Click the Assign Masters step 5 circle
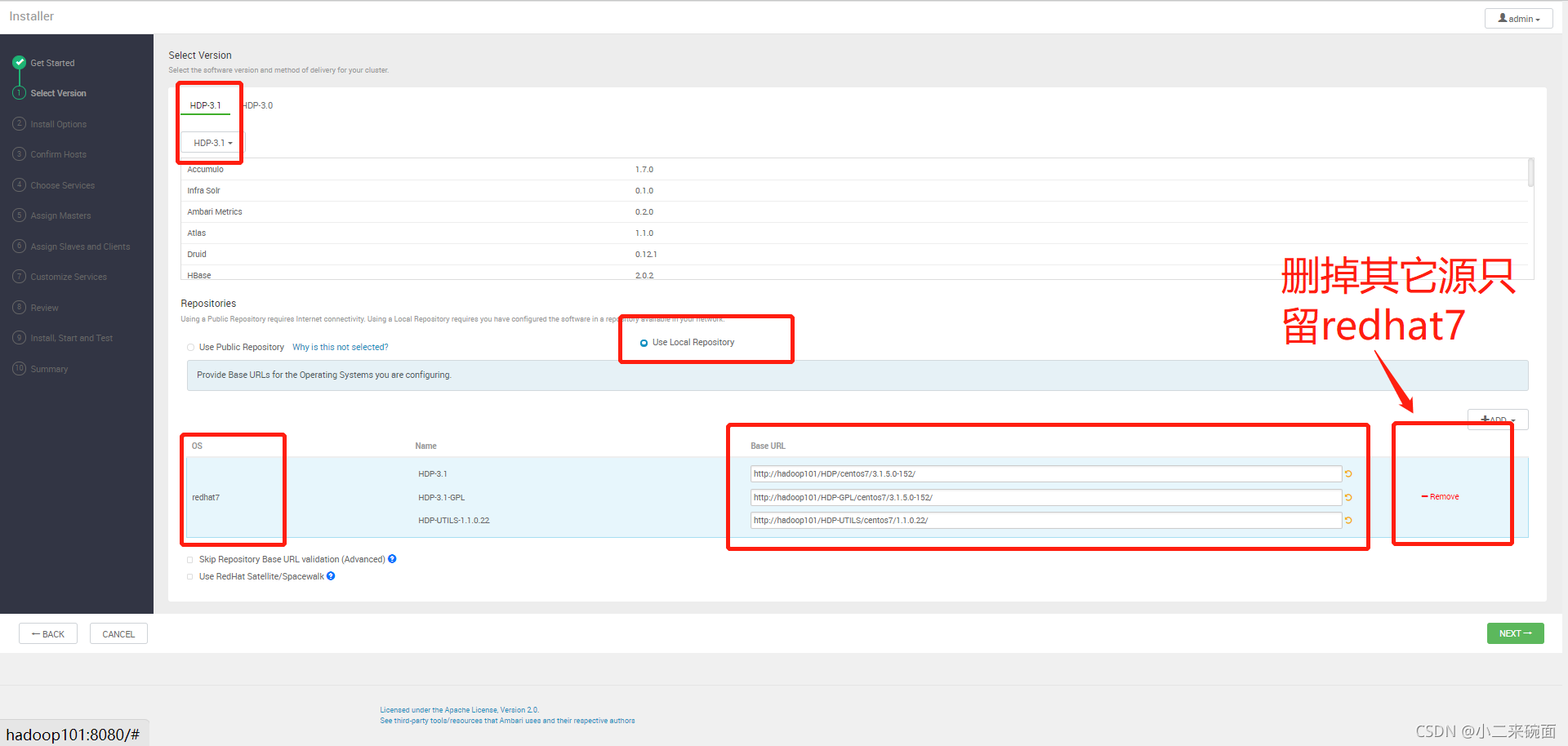Image resolution: width=1568 pixels, height=746 pixels. pyautogui.click(x=19, y=215)
